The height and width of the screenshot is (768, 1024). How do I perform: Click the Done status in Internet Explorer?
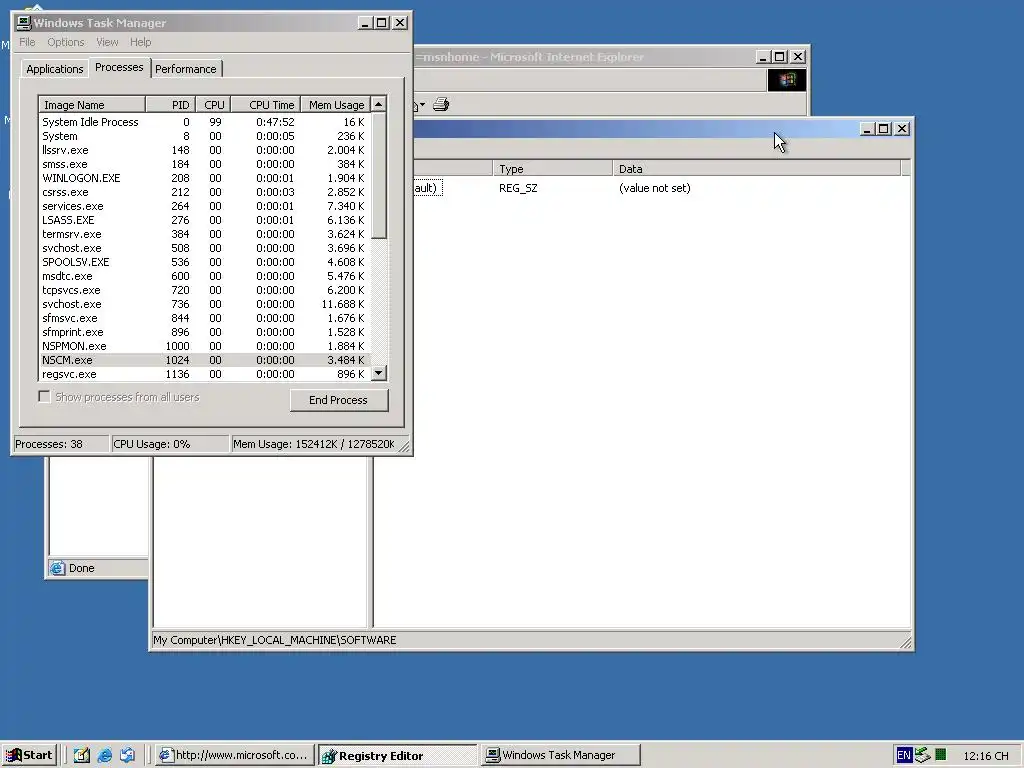[x=82, y=568]
